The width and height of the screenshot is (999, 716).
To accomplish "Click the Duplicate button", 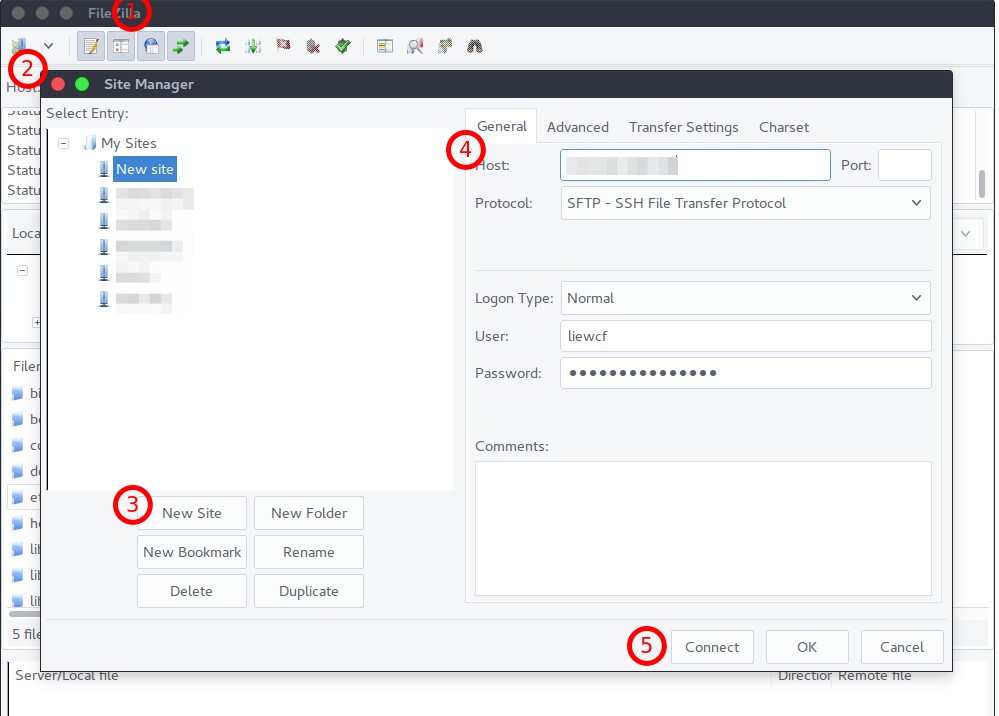I will pos(309,591).
